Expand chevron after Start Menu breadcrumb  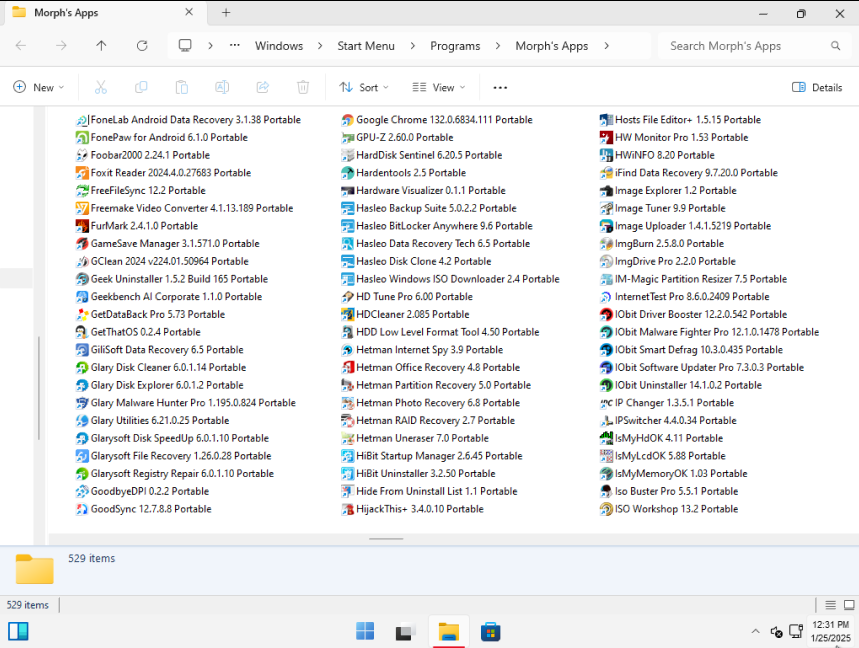pos(413,46)
